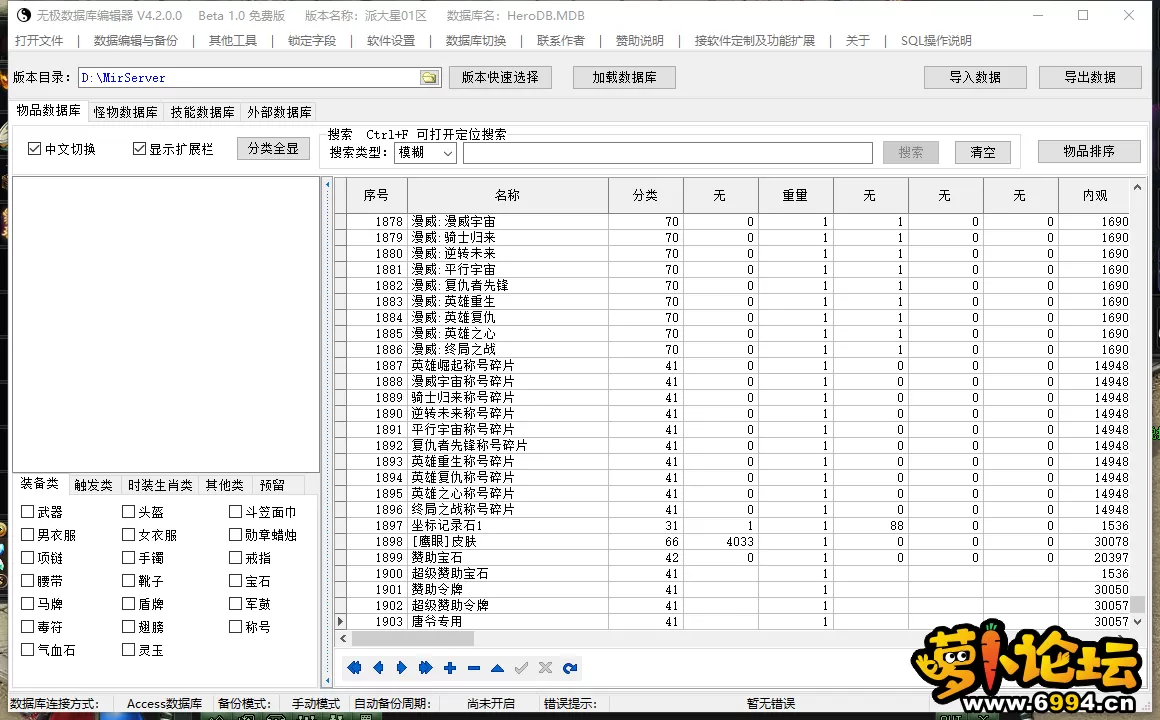Toggle the 中文切换 checkbox
Image resolution: width=1160 pixels, height=720 pixels.
[x=34, y=149]
